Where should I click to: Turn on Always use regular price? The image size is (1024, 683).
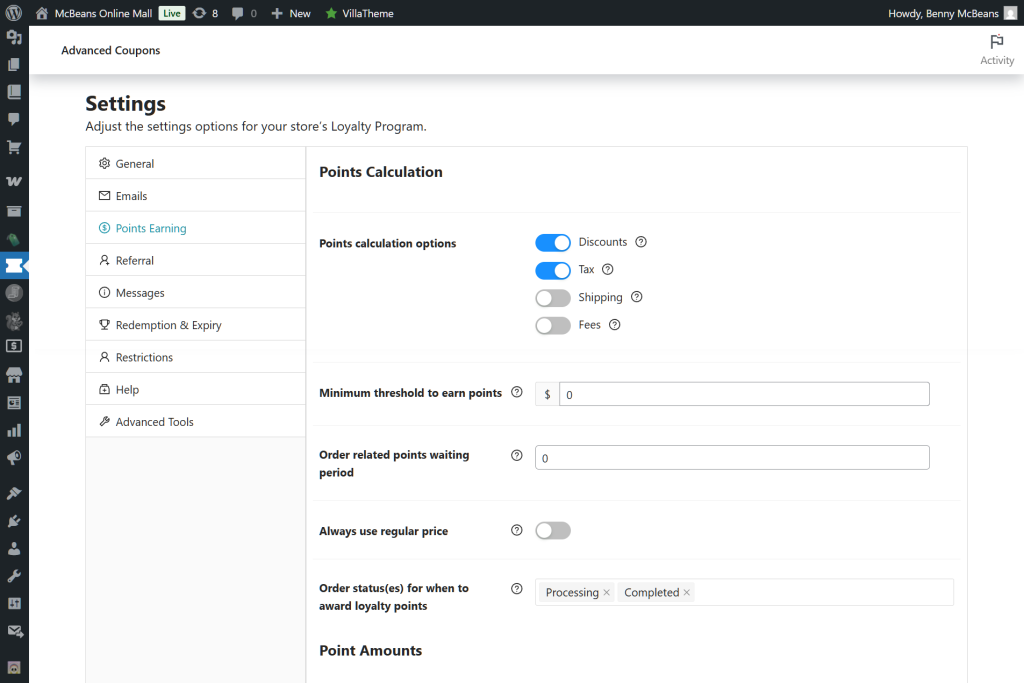553,530
